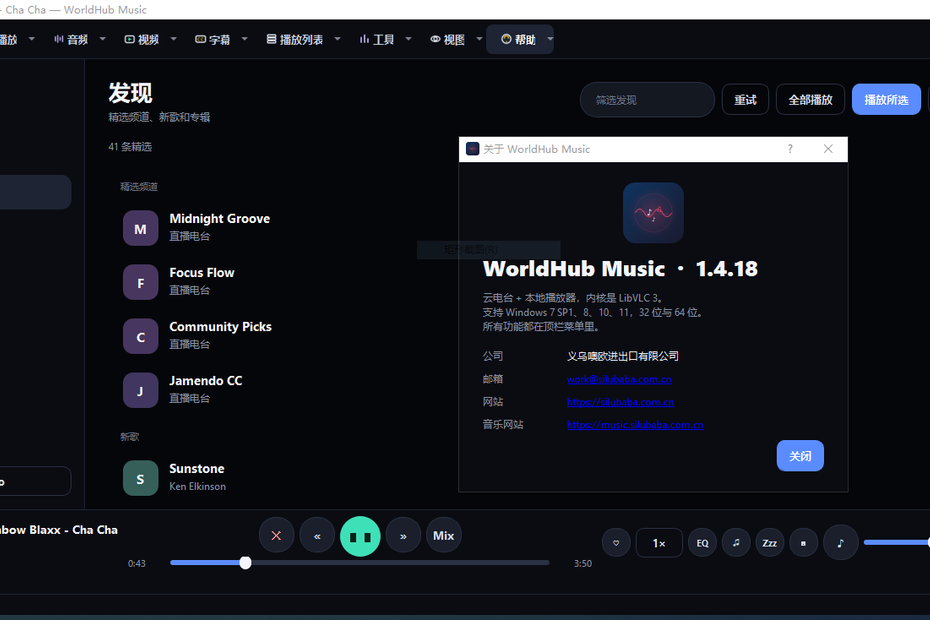
Task: Click the progress bar handle
Action: (246, 562)
